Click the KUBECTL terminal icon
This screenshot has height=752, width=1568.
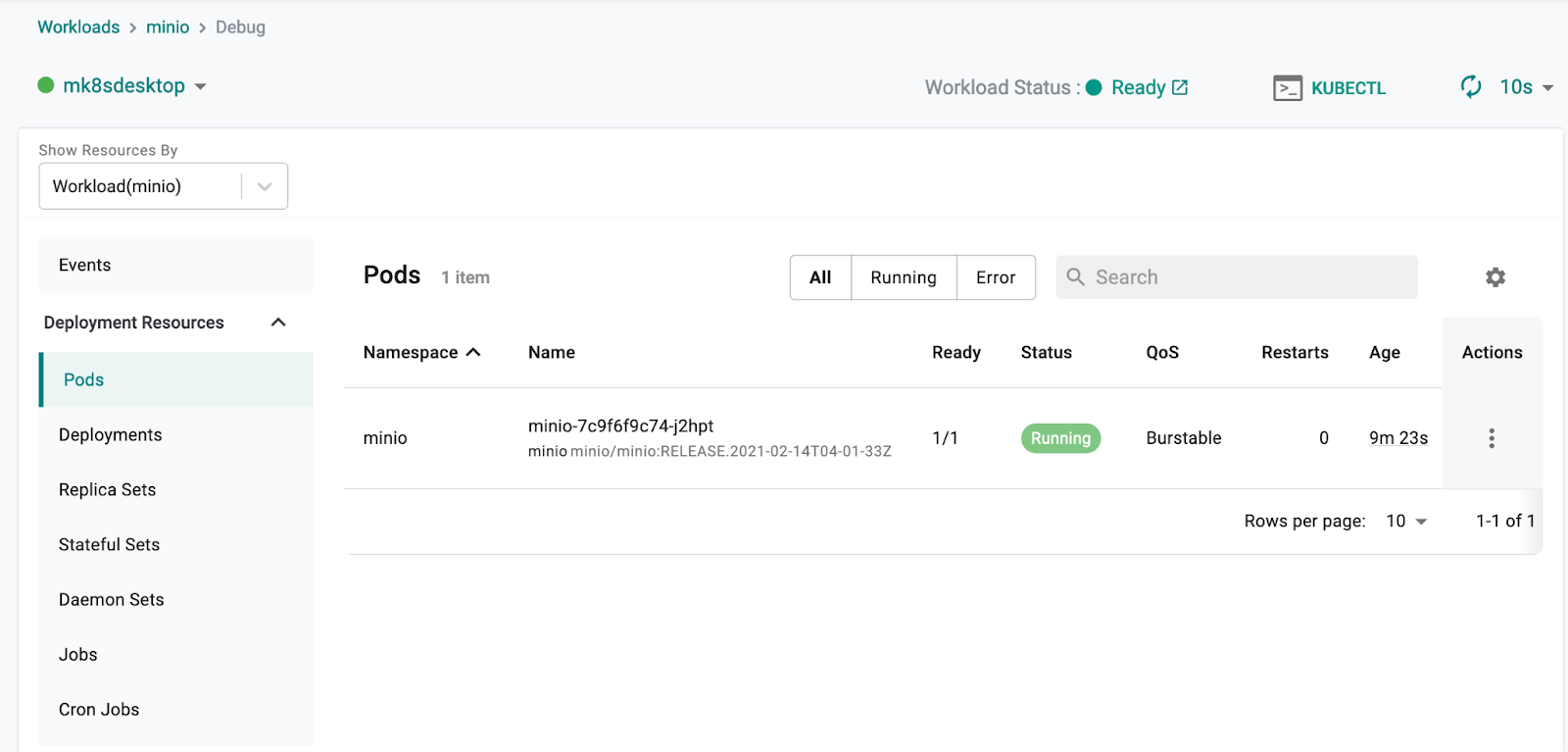(1287, 88)
